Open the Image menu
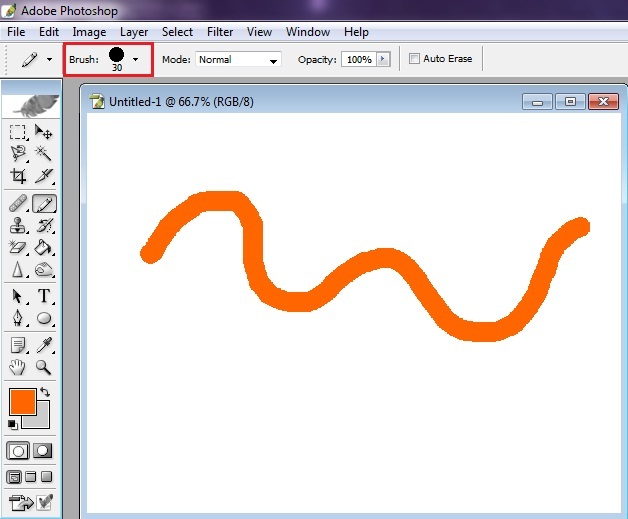Screen dimensions: 628x519 [89, 32]
